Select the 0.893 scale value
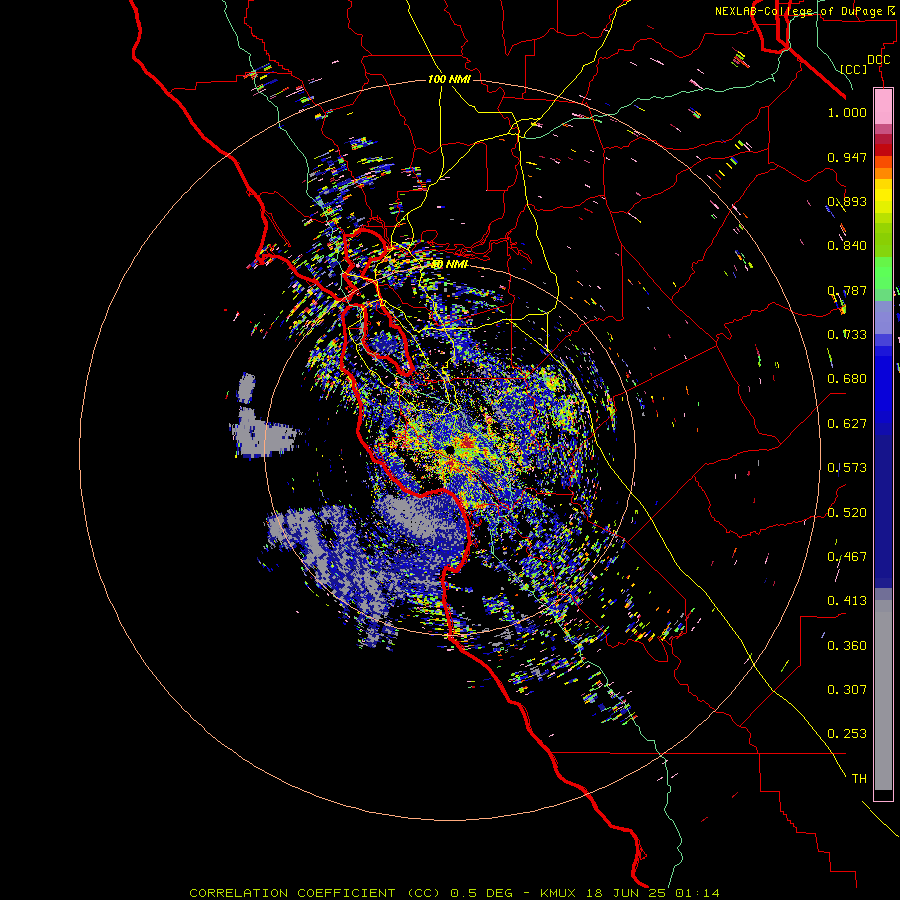Viewport: 900px width, 900px height. [847, 201]
